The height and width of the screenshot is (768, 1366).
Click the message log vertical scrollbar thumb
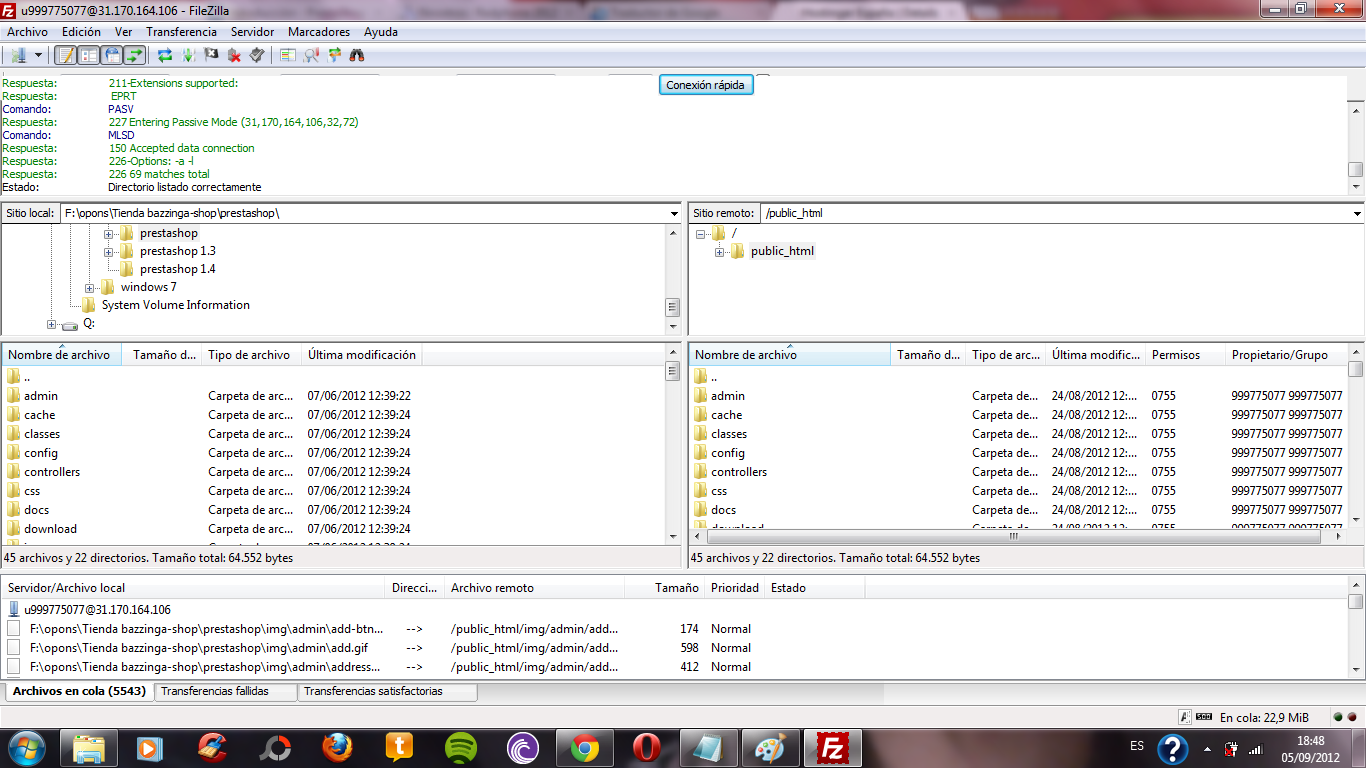1355,169
